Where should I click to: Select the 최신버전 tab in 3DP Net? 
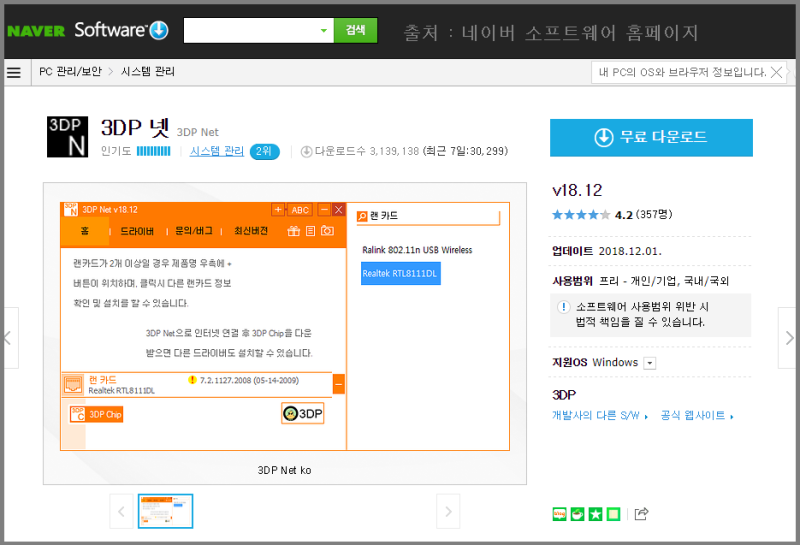tap(251, 231)
